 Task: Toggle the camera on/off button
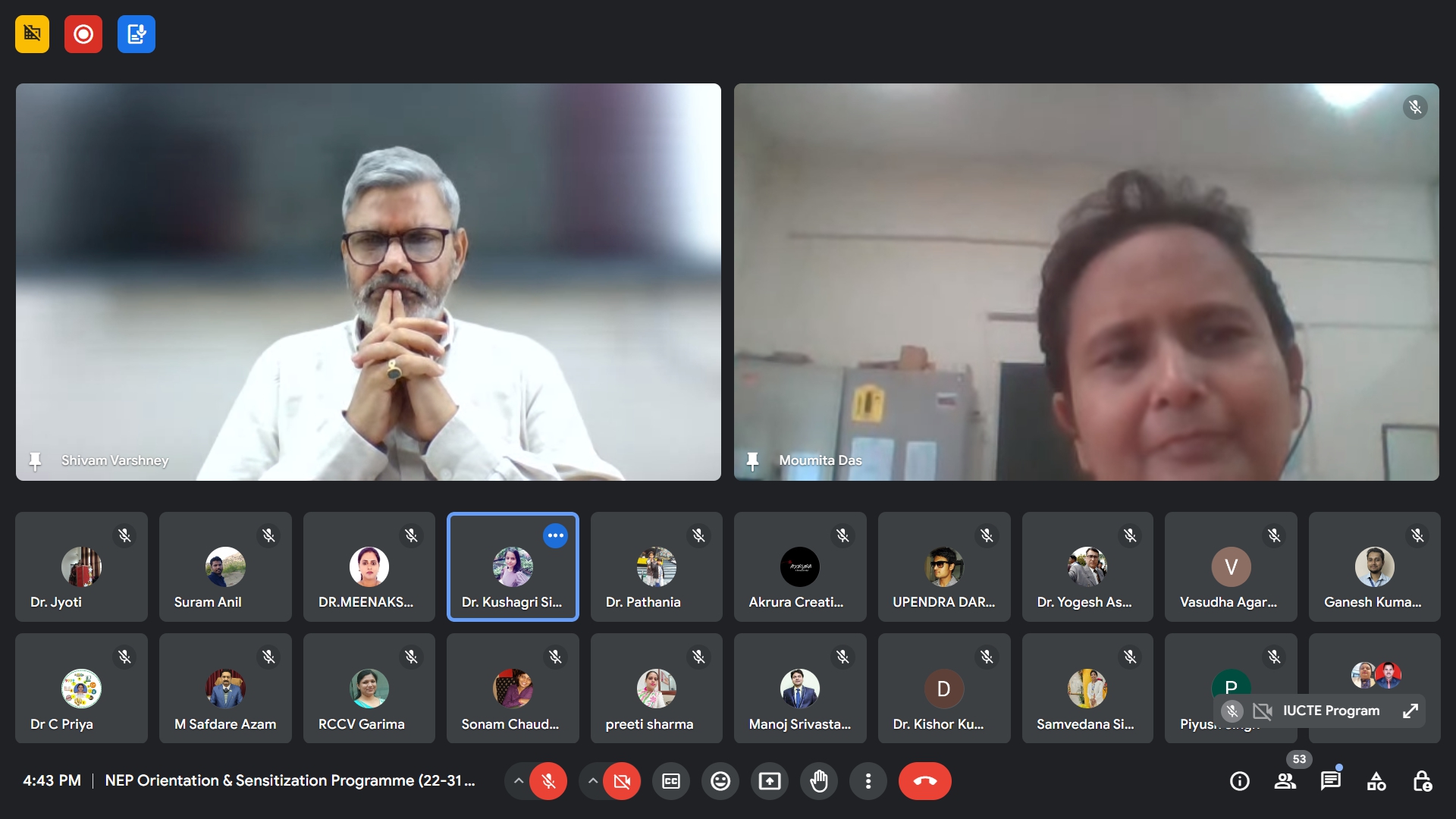tap(622, 781)
